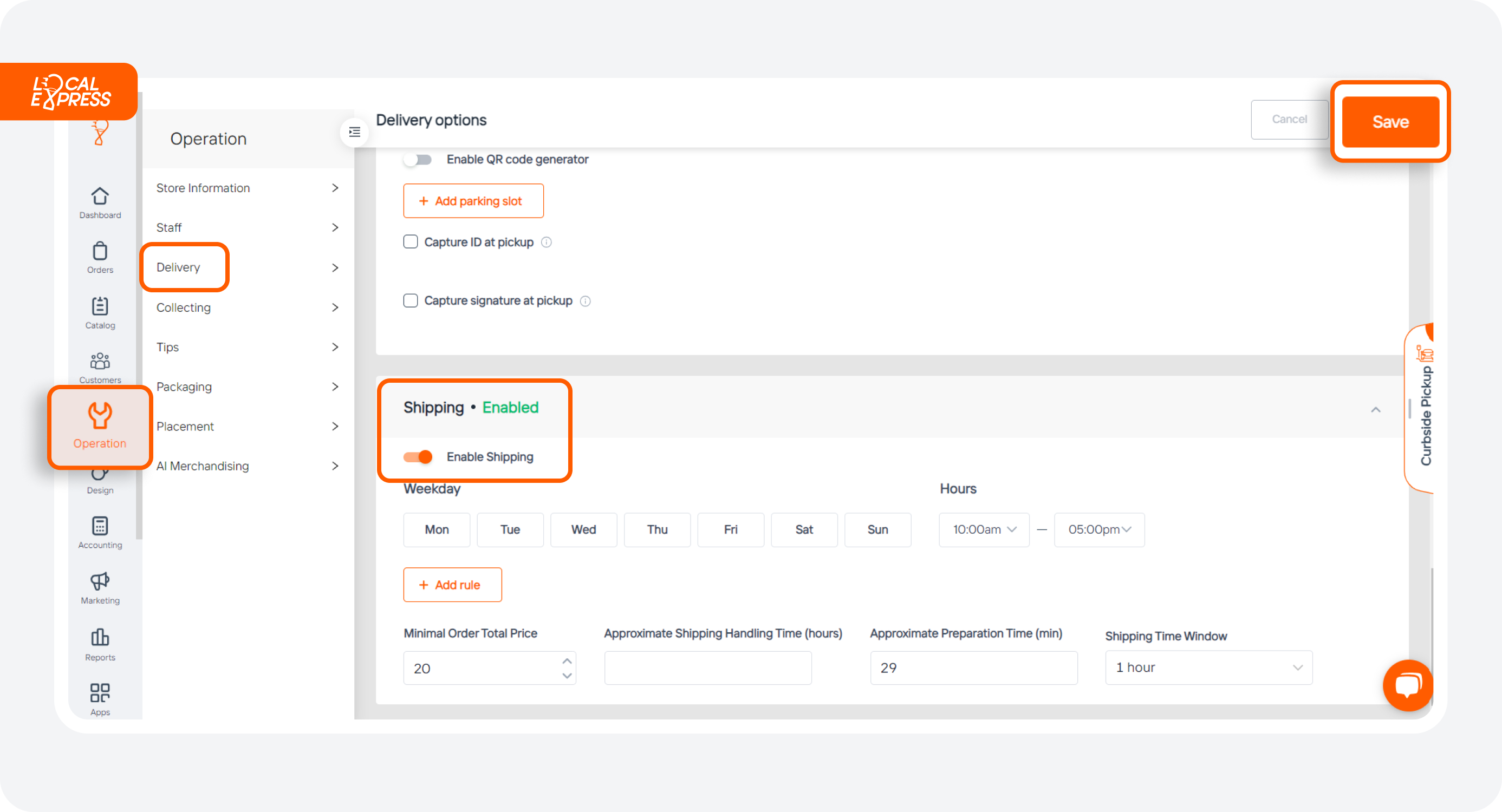Click the Save button
The image size is (1502, 812).
(1390, 122)
